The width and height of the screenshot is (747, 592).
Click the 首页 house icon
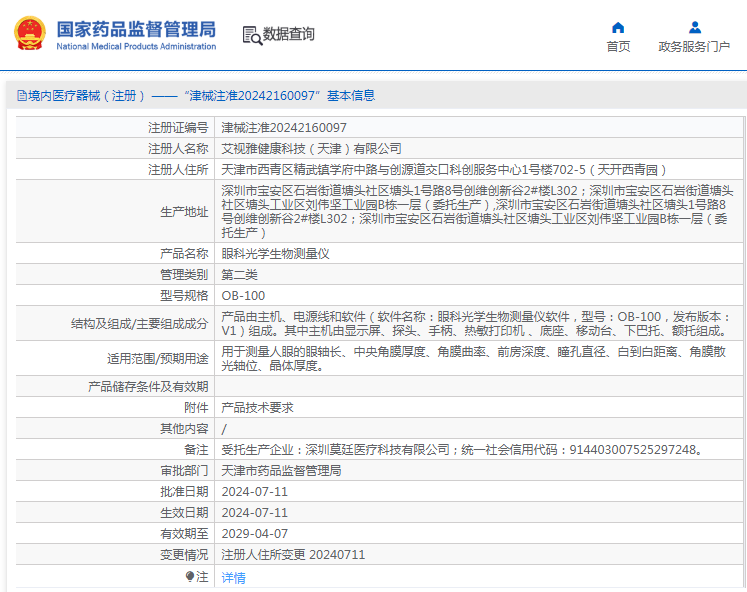pos(618,28)
